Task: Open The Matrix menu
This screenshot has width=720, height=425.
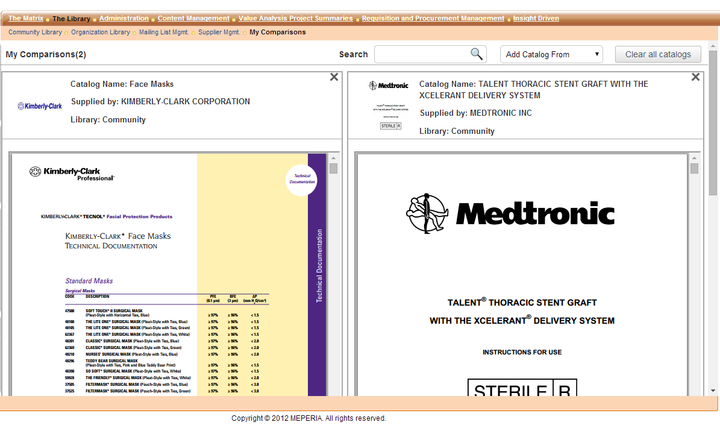Action: [26, 18]
